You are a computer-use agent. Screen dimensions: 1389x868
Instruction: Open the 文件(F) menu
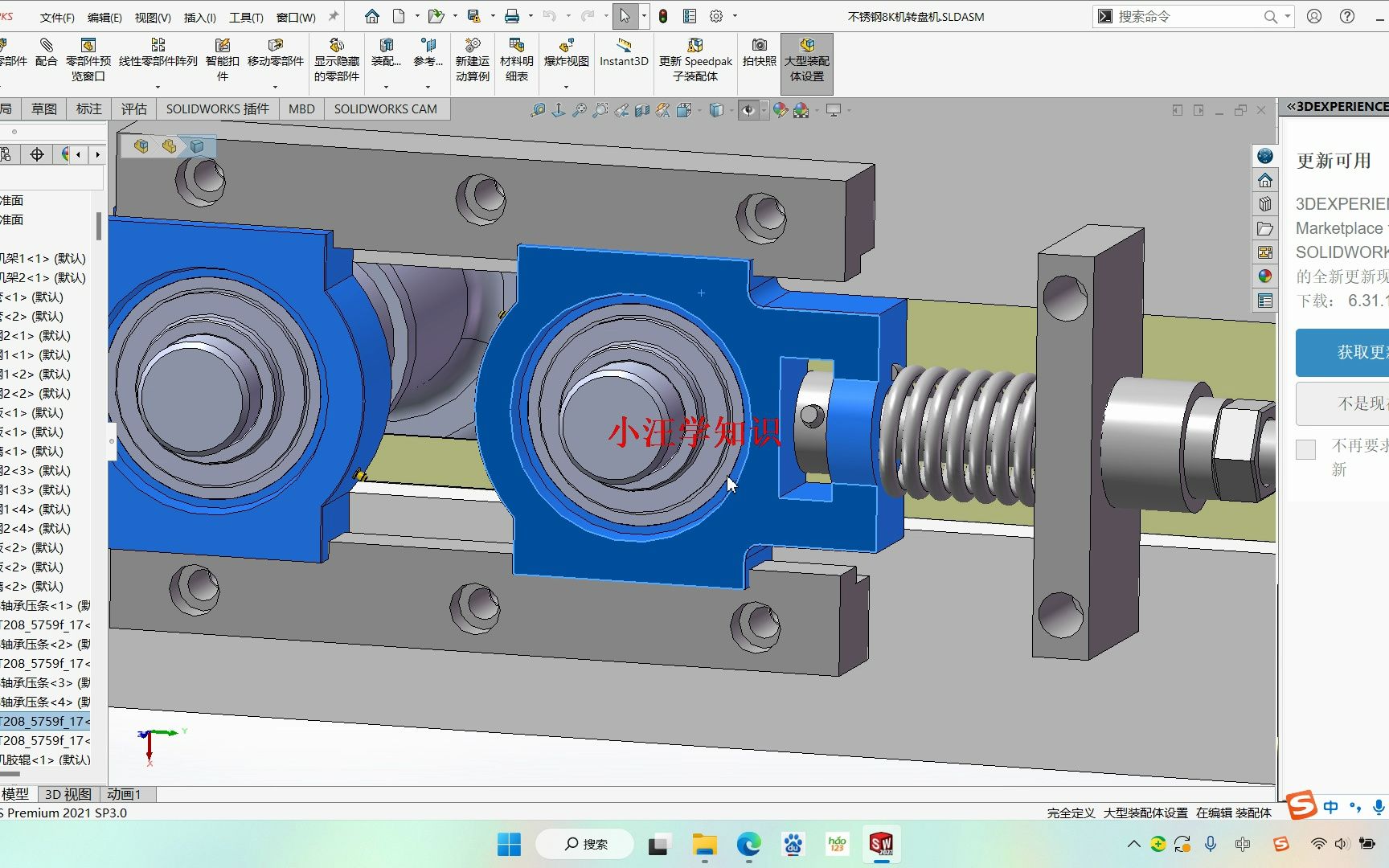coord(57,17)
